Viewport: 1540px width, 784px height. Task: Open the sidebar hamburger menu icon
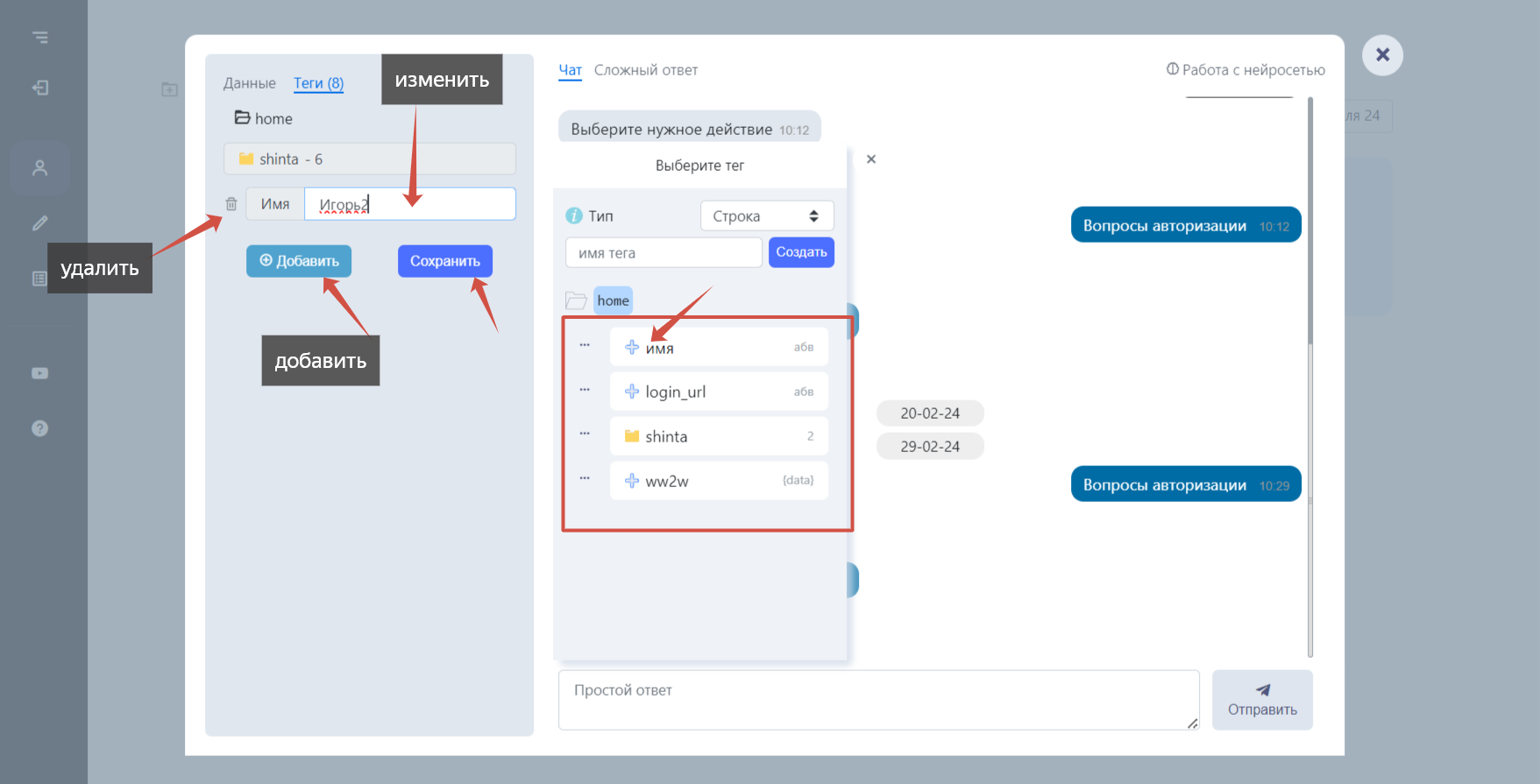(x=40, y=37)
